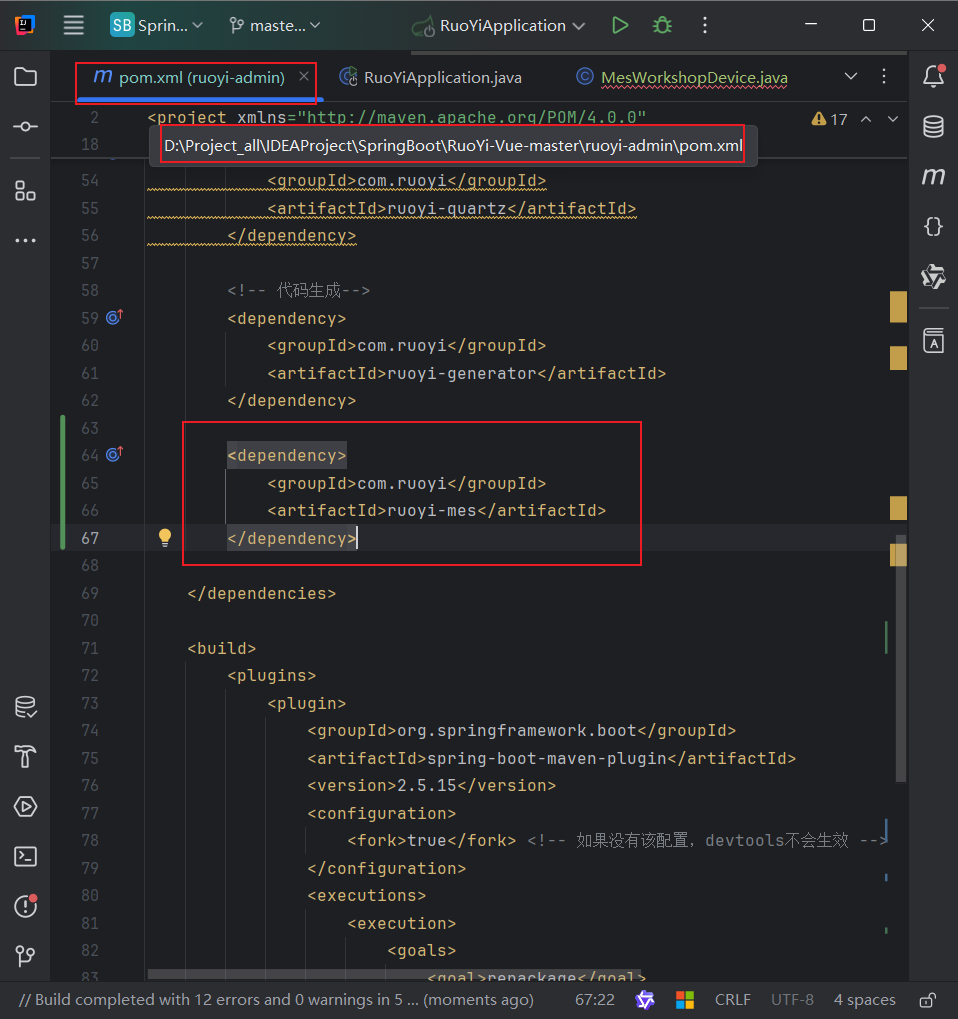Go to previous highlighted problem arrow

coord(866,119)
